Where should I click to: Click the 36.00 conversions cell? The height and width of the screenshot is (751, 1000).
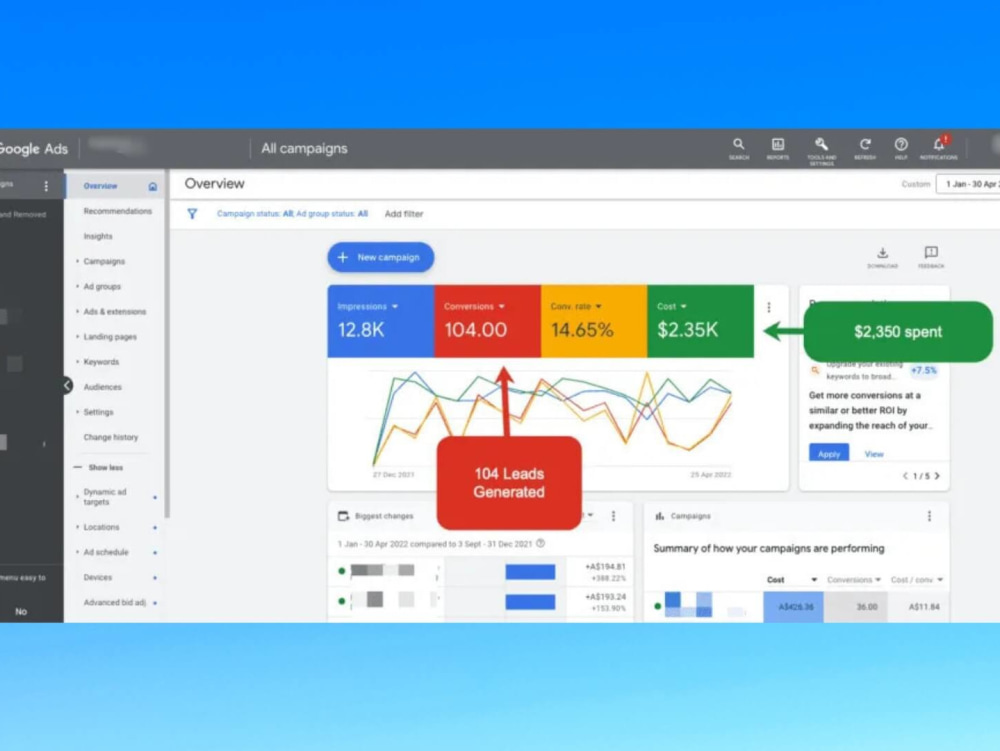tap(867, 606)
